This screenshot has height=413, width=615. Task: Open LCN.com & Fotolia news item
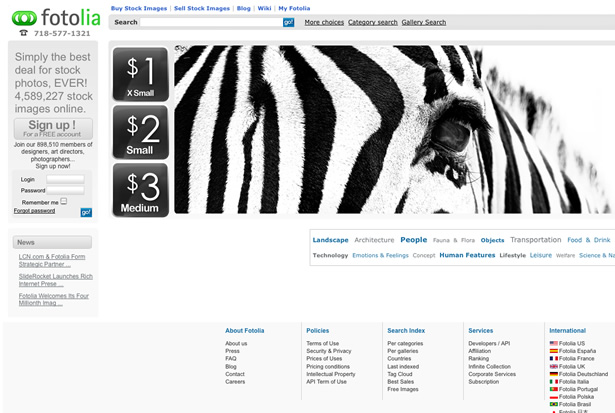coord(52,260)
